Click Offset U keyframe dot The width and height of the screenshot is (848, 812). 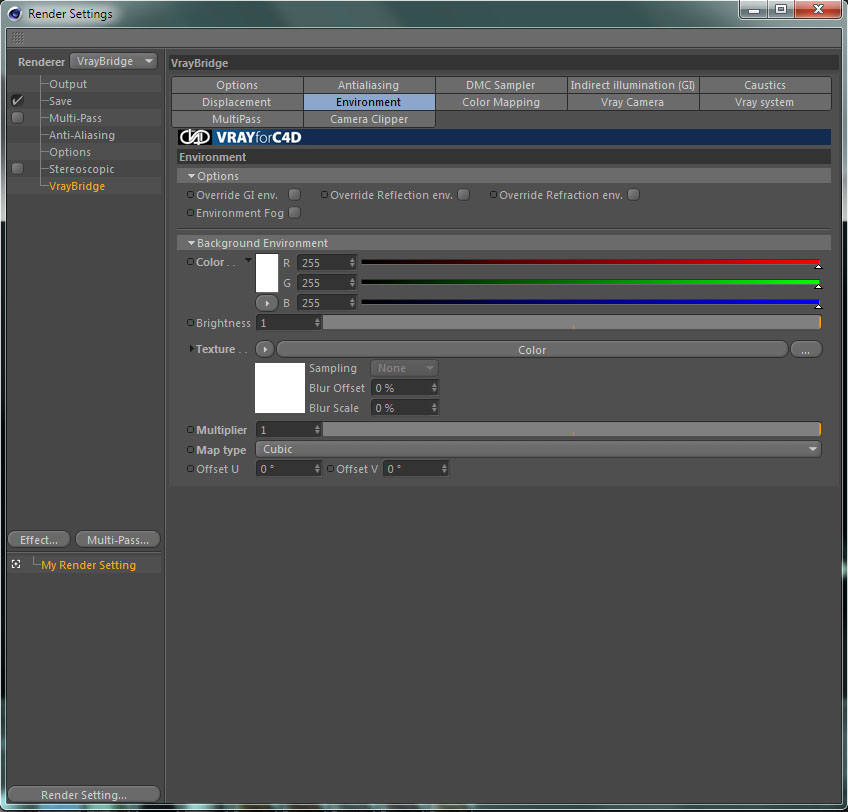[x=190, y=468]
